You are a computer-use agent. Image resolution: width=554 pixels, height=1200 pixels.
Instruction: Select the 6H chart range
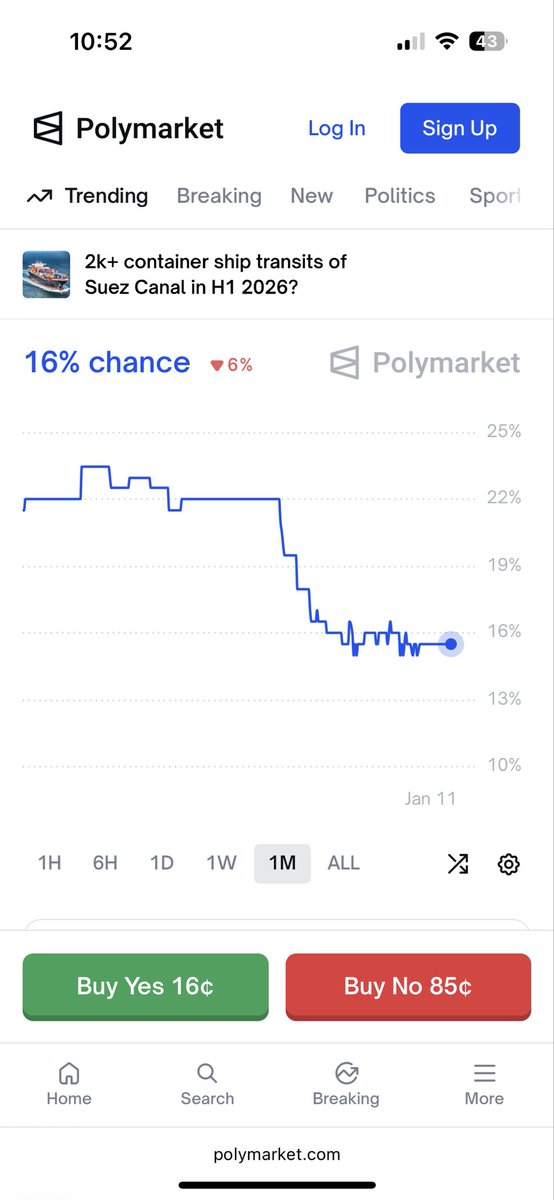105,863
